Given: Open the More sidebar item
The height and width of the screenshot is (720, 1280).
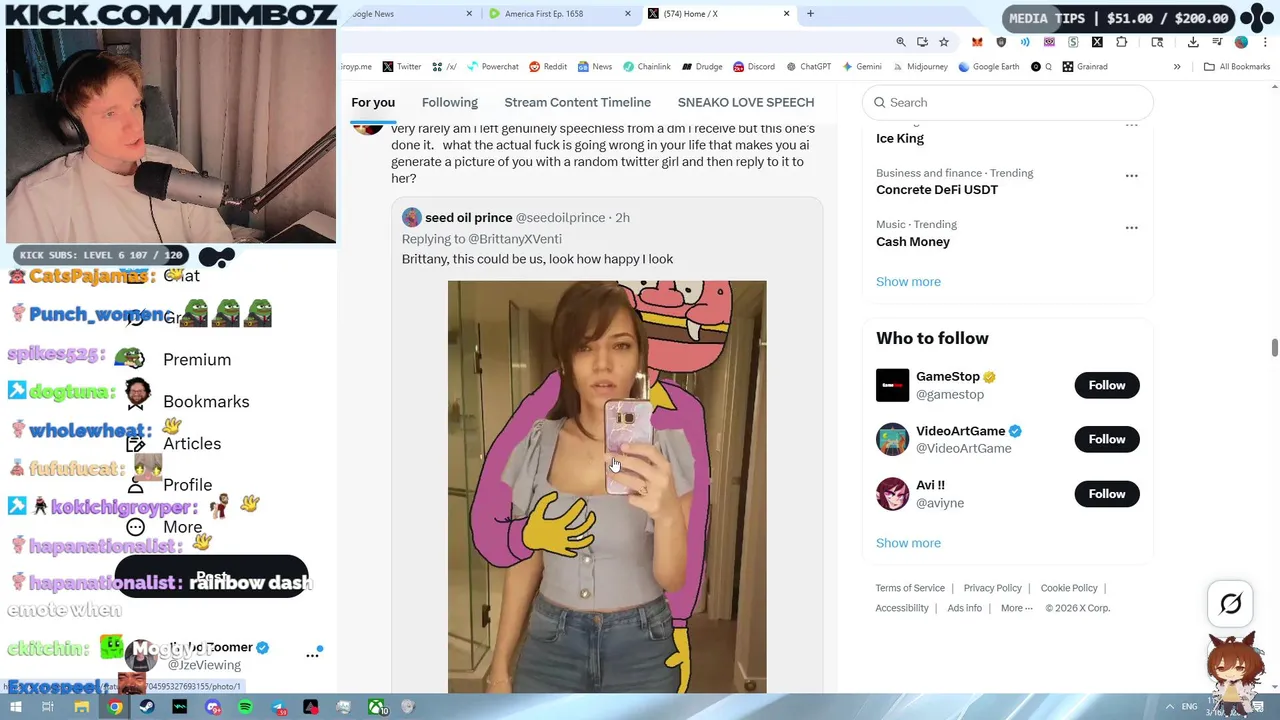Looking at the screenshot, I should tap(164, 527).
